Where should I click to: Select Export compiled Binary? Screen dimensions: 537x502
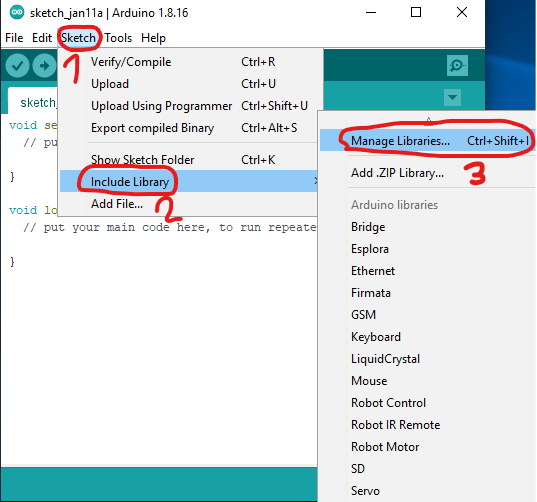pos(190,128)
